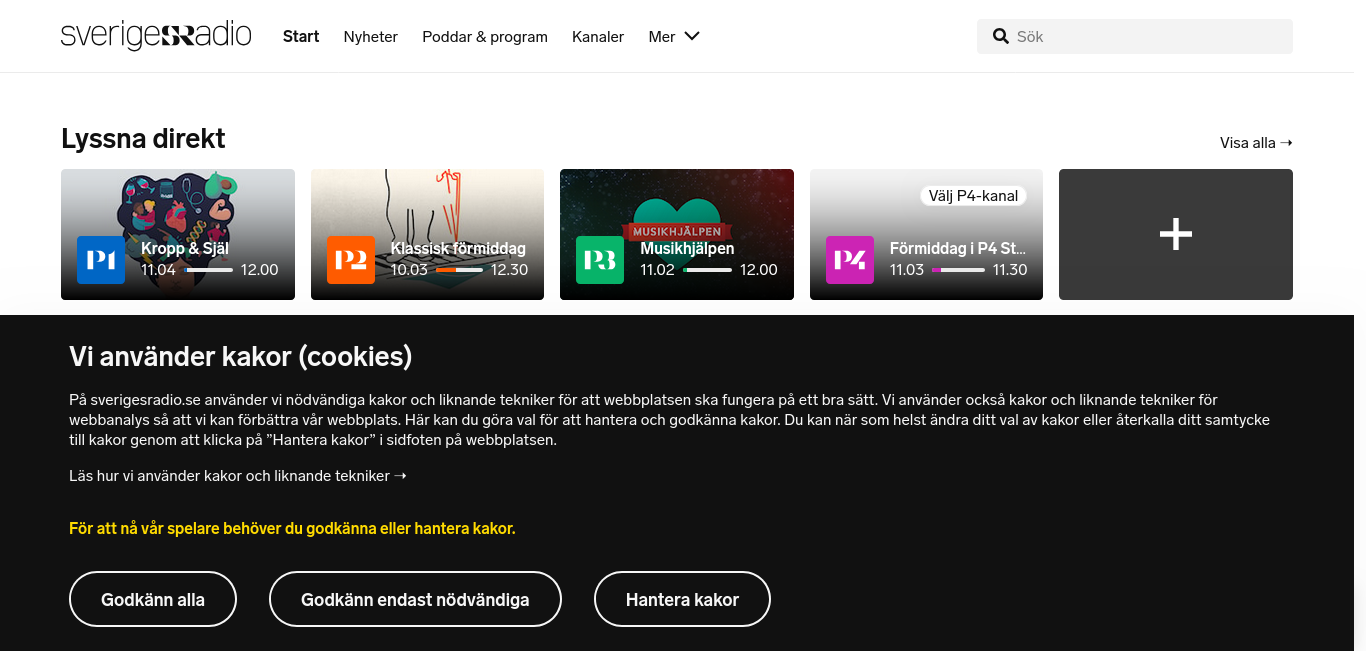Click the Hantera kakor button
Screen dimensions: 1366x651
[682, 599]
